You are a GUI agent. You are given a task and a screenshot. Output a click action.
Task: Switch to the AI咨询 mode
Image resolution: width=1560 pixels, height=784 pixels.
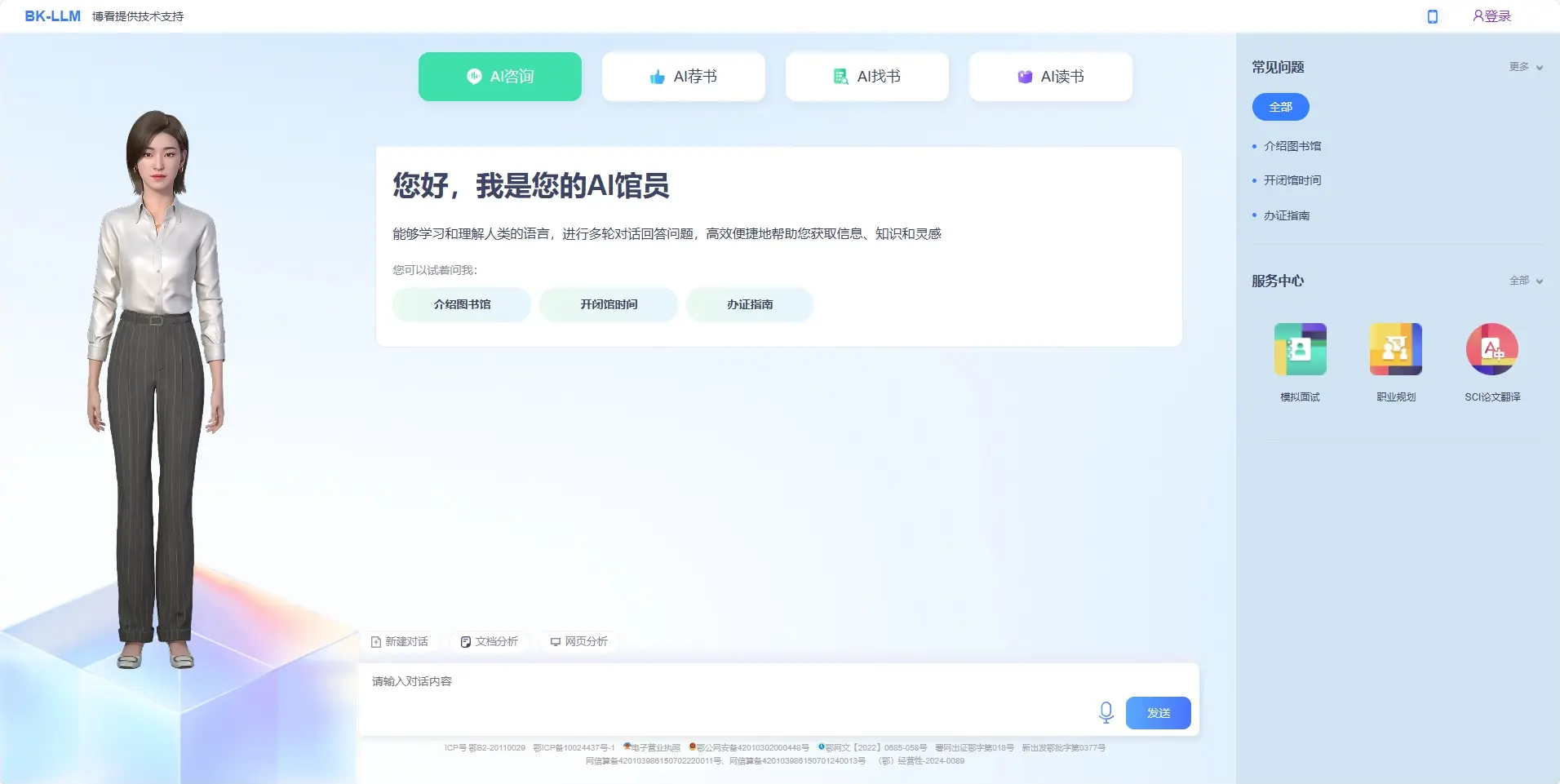click(x=499, y=76)
